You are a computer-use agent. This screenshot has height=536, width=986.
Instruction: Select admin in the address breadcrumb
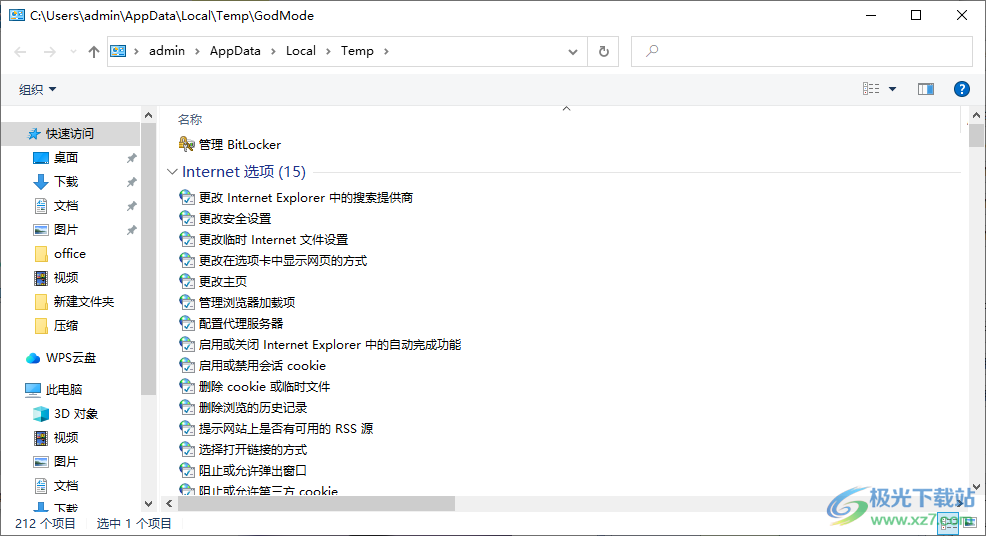(167, 51)
